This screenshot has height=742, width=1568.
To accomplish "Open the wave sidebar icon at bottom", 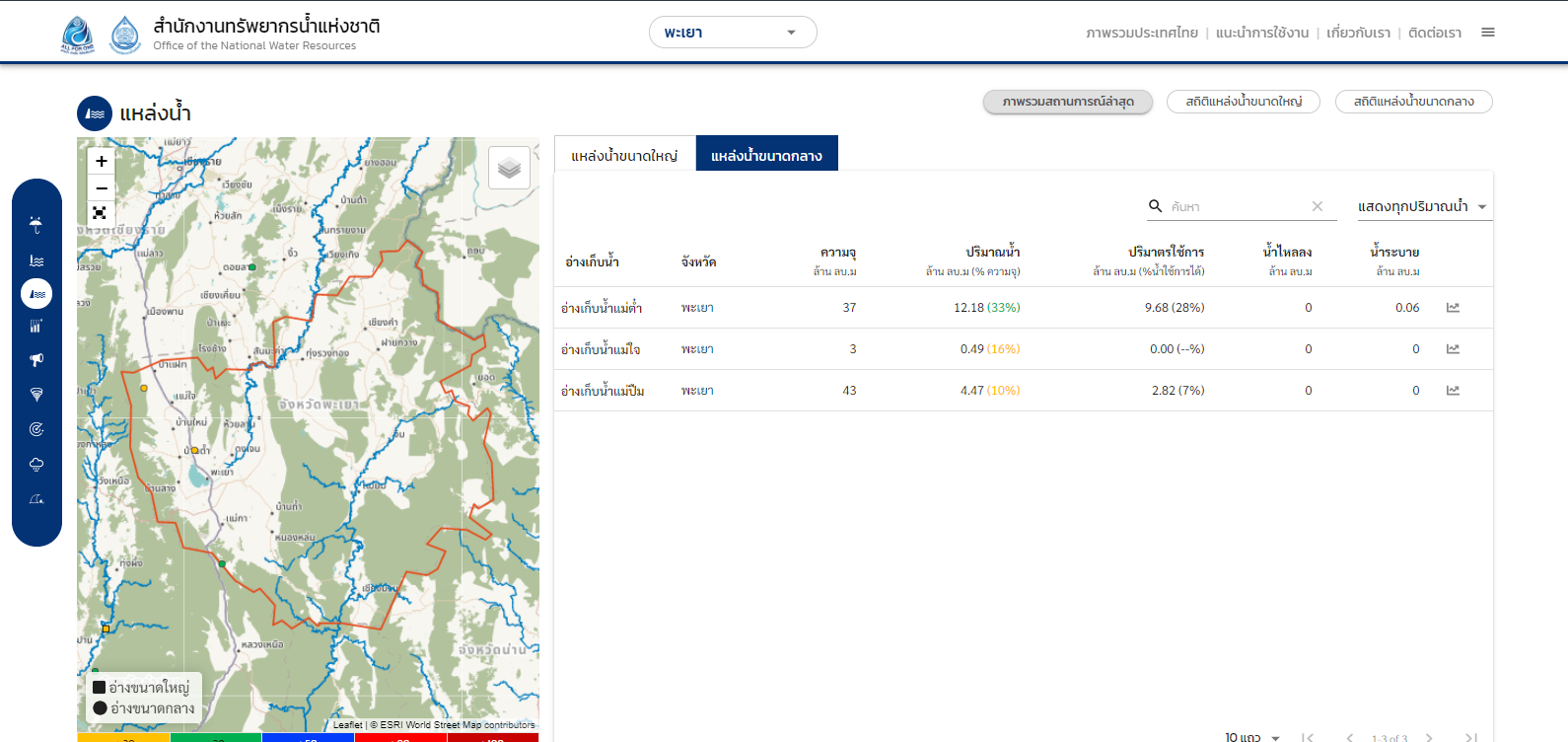I will point(36,499).
